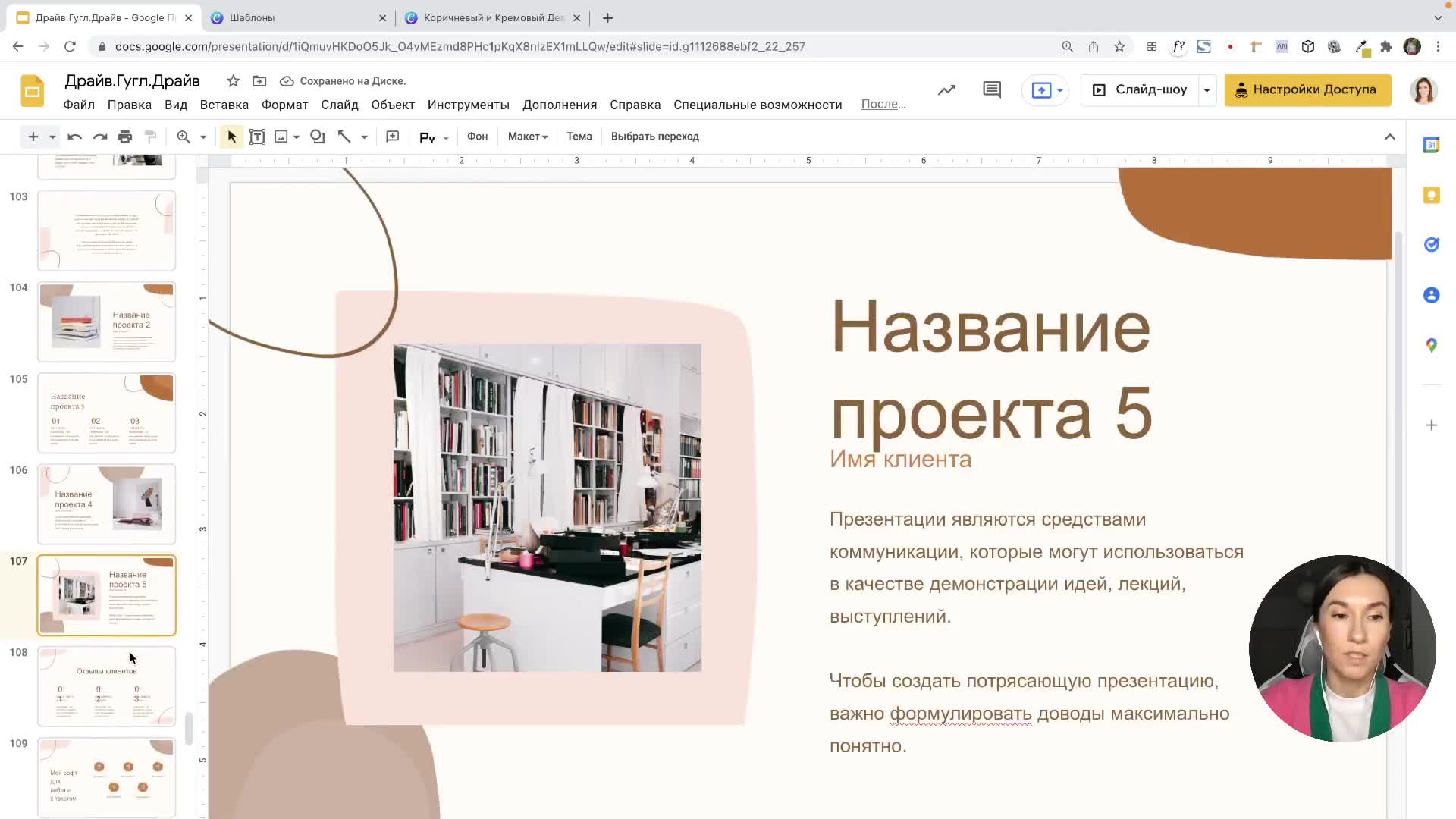Collapse the toolbar with the up chevron
Image resolution: width=1456 pixels, height=819 pixels.
(x=1389, y=136)
